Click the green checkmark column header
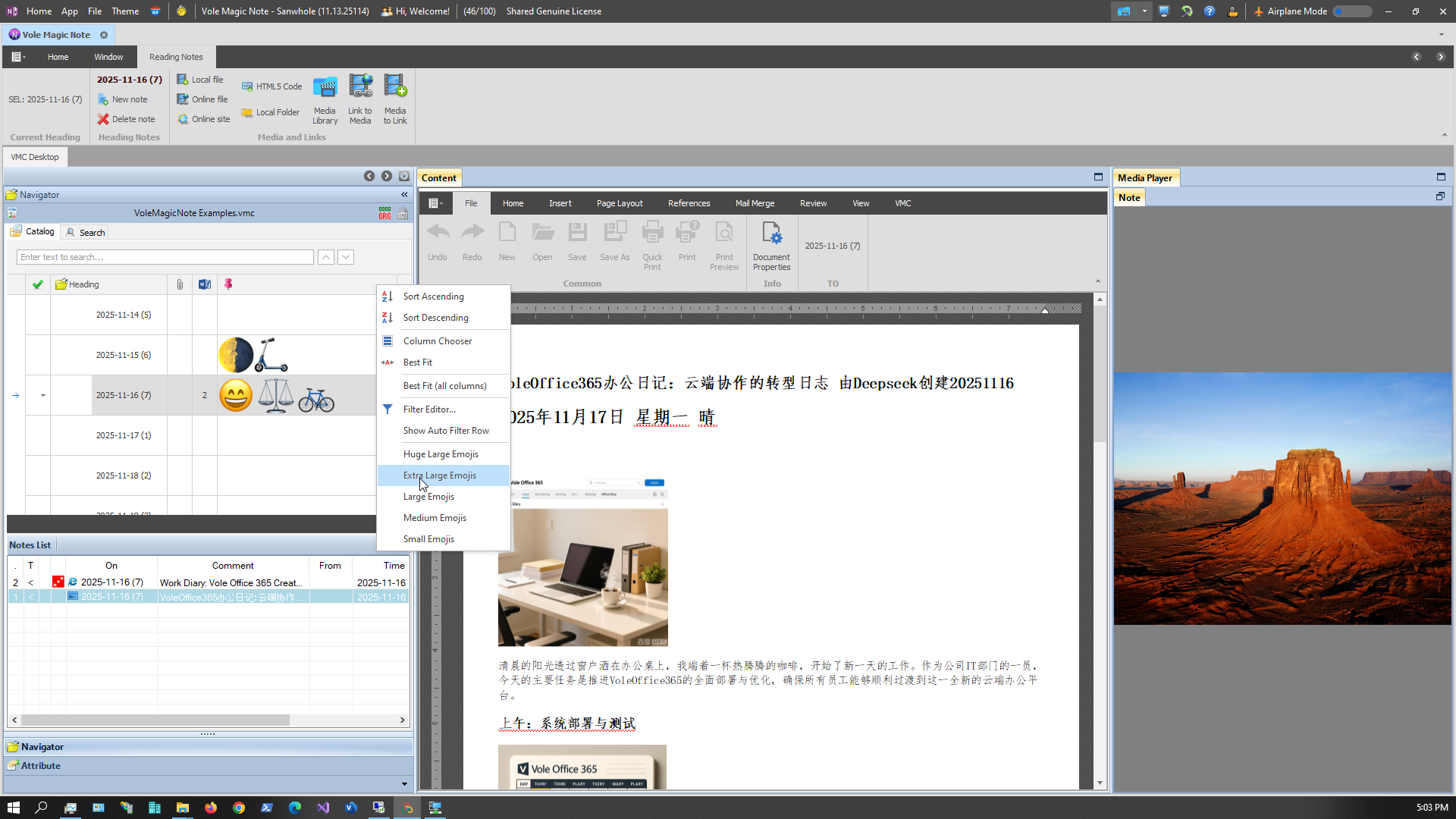Image resolution: width=1456 pixels, height=819 pixels. click(38, 284)
